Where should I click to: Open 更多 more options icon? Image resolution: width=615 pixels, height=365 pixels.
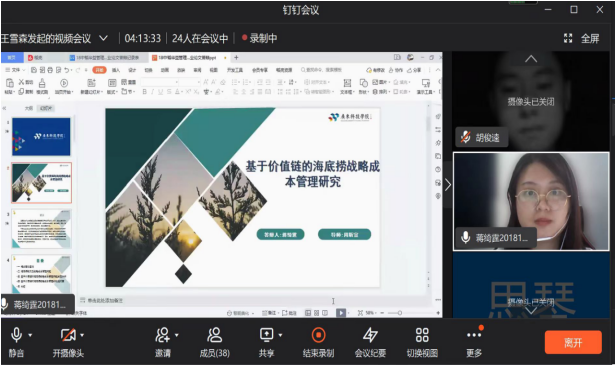click(x=474, y=335)
